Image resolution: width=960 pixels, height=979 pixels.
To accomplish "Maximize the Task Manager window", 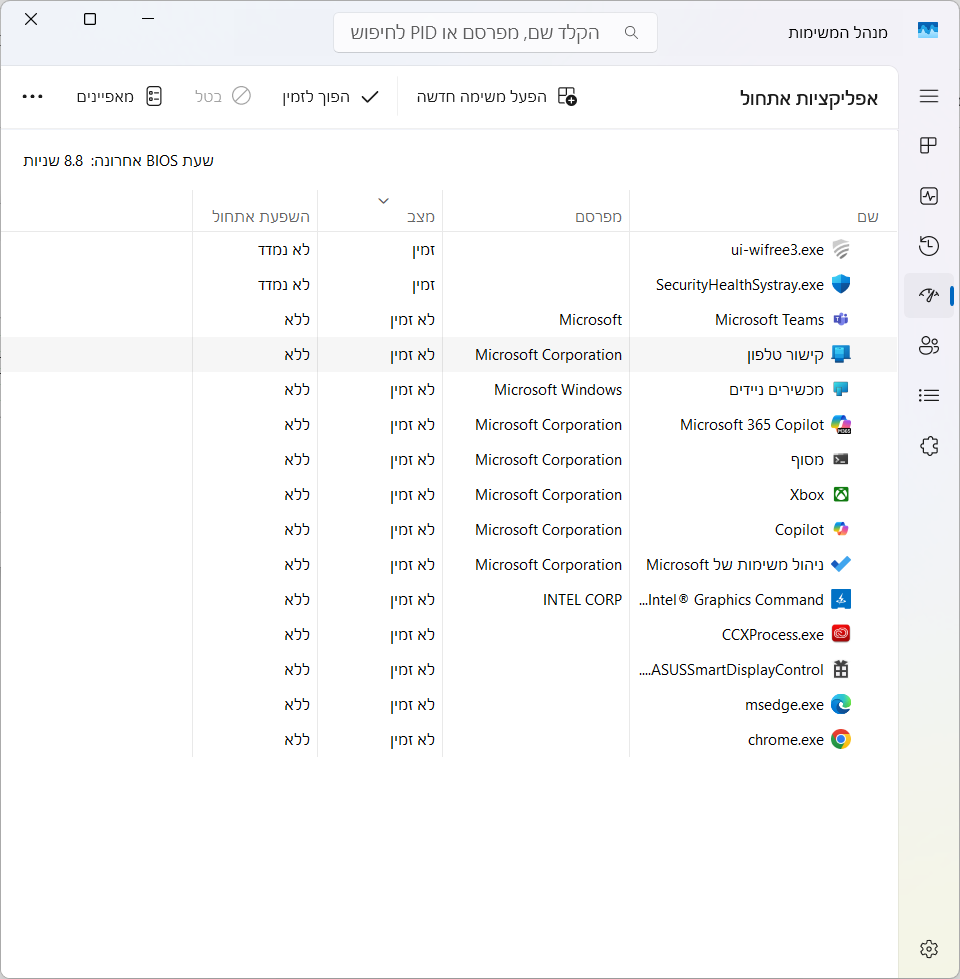I will point(90,19).
